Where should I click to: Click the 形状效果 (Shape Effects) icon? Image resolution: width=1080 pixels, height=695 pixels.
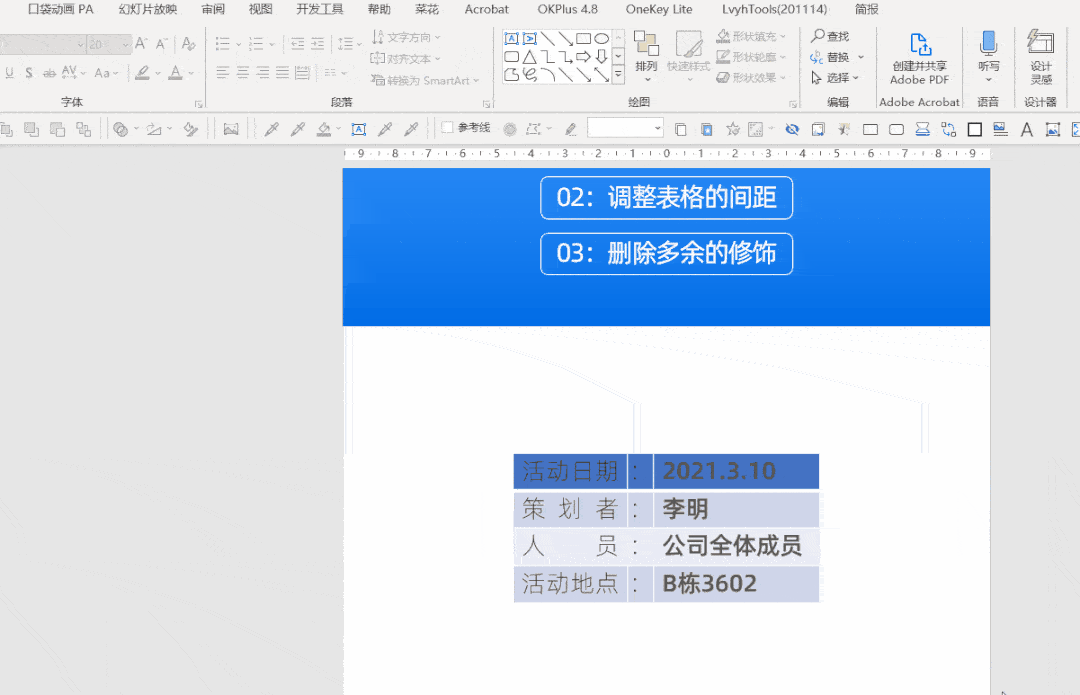722,77
